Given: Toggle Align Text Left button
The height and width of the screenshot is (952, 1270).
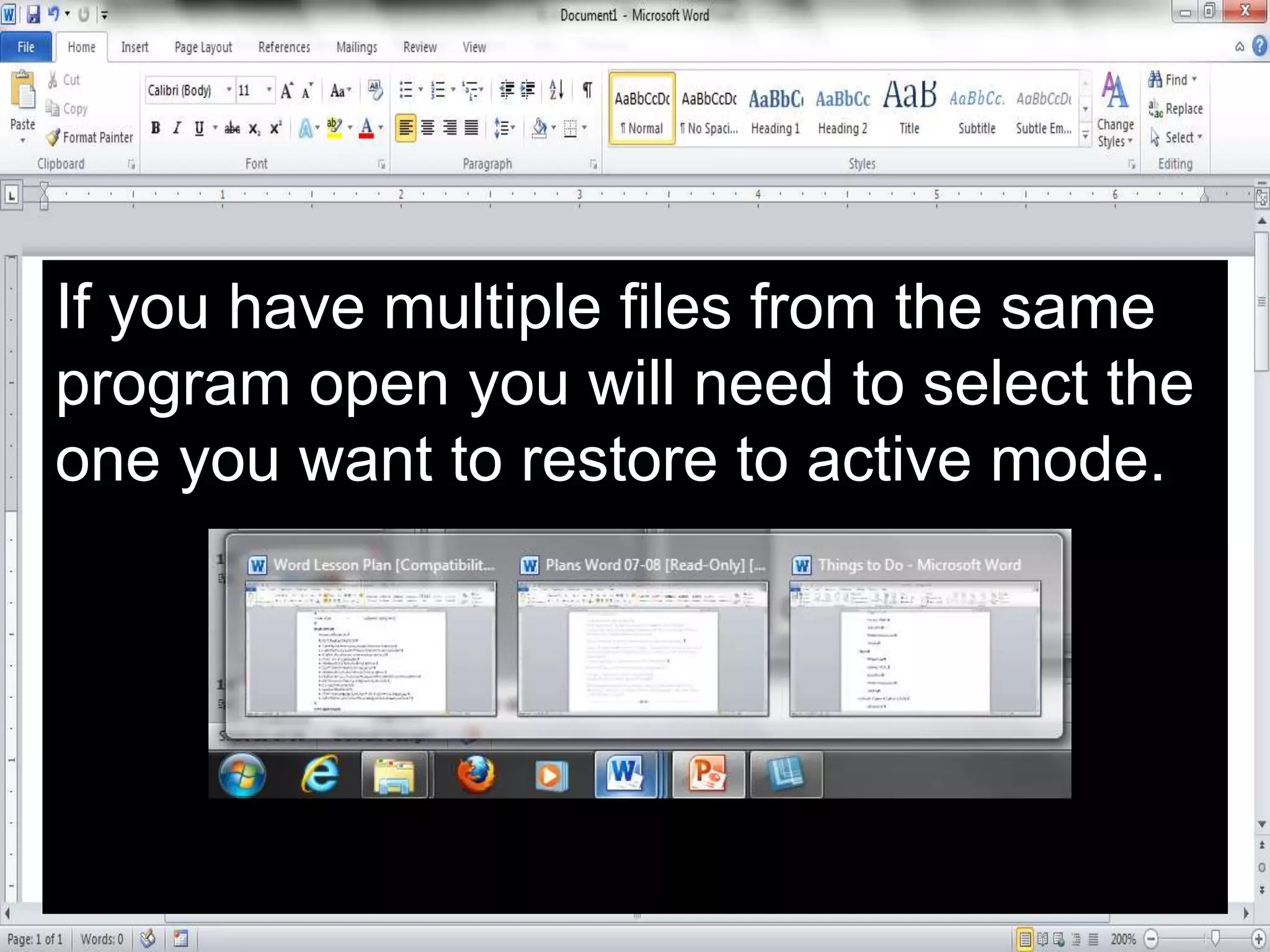Looking at the screenshot, I should [406, 128].
